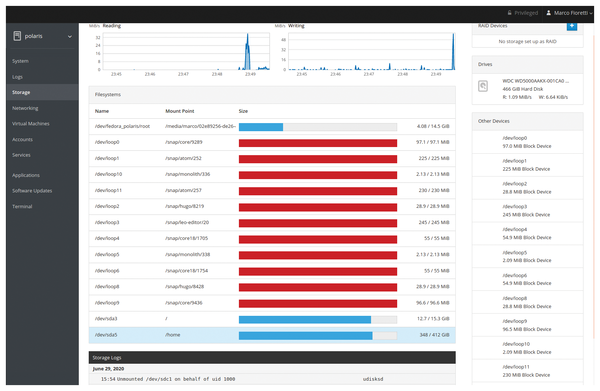The height and width of the screenshot is (391, 600).
Task: Click the Name column header
Action: pos(102,111)
